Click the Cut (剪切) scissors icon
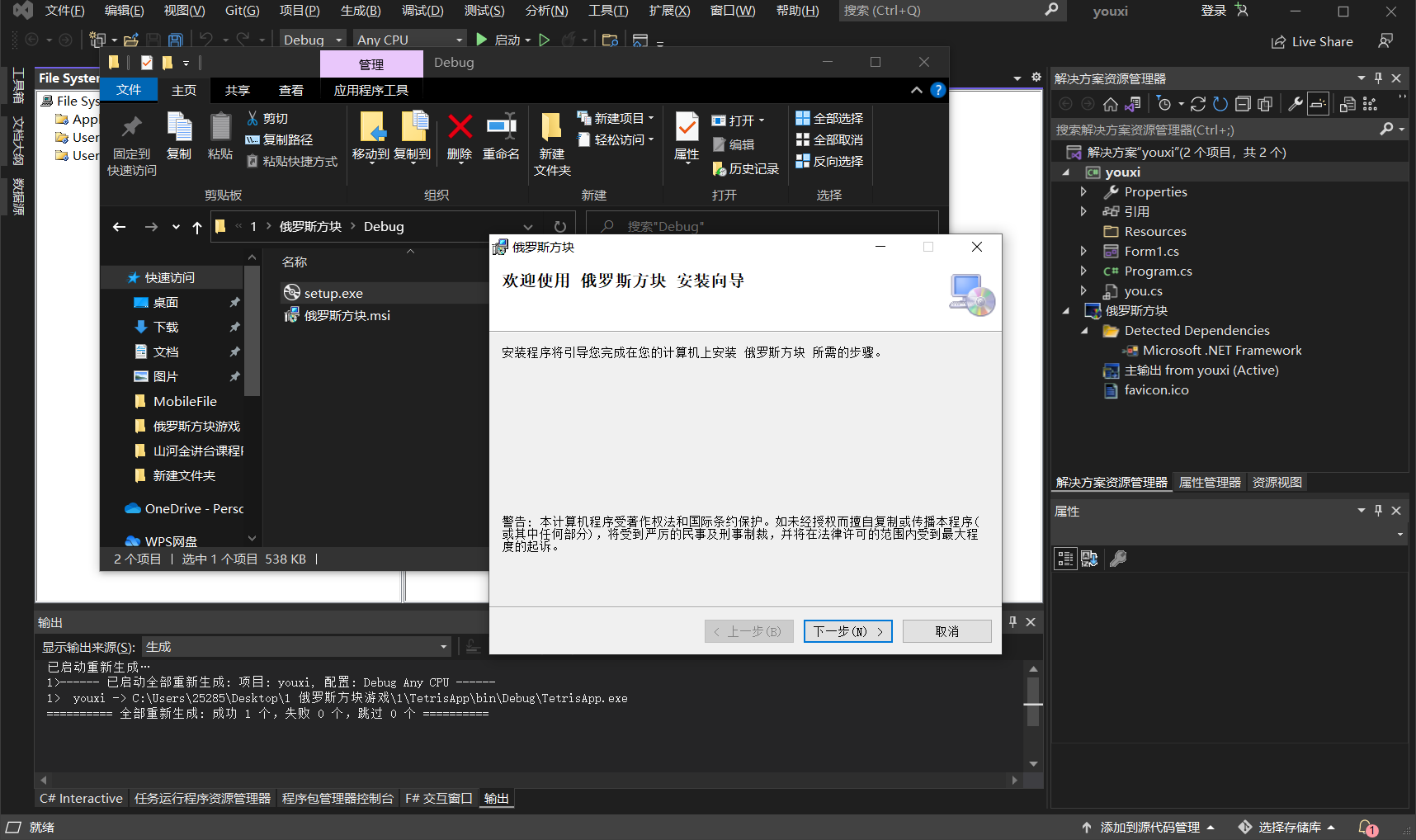 [253, 119]
